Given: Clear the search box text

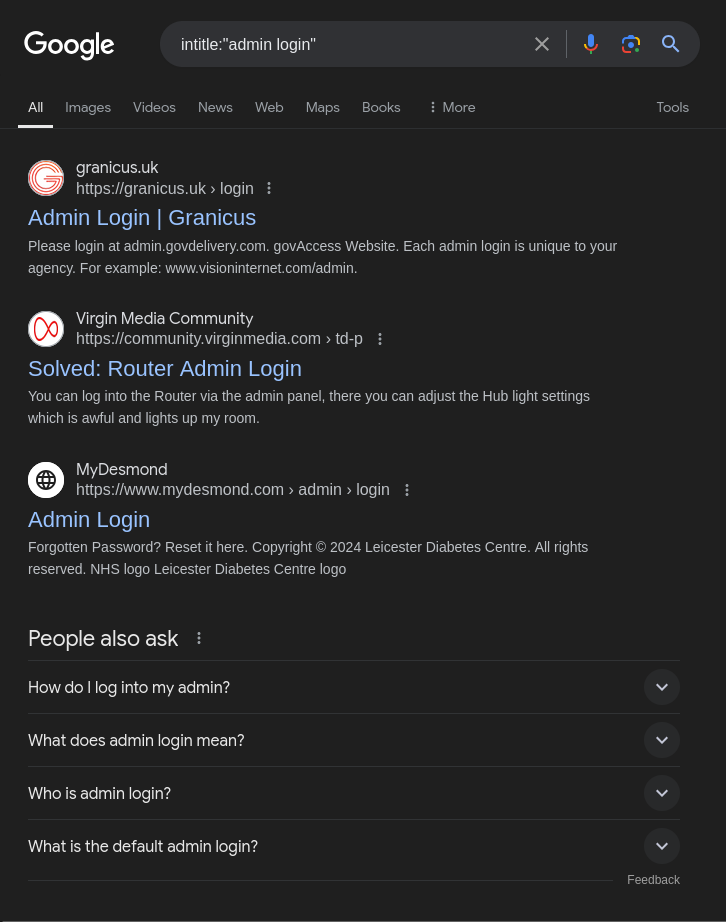Looking at the screenshot, I should click(x=542, y=44).
